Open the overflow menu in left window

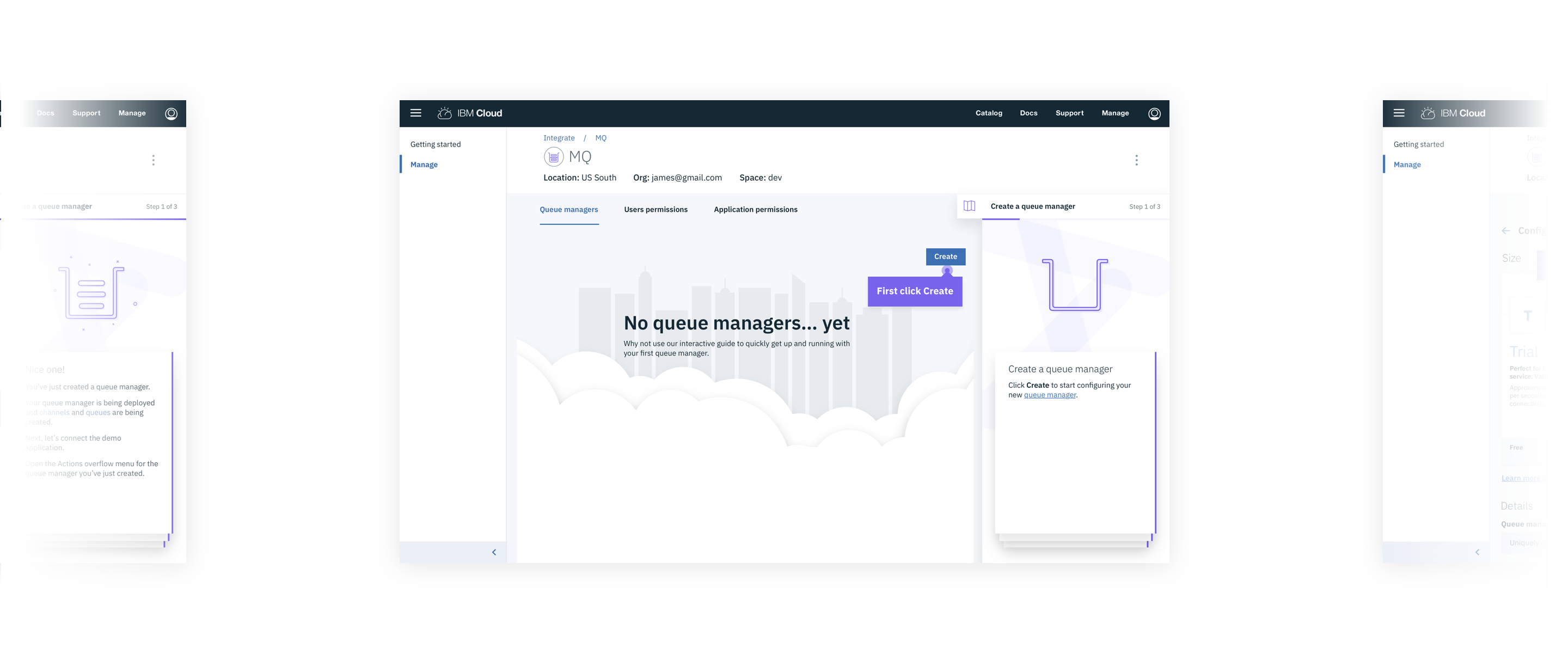point(154,160)
